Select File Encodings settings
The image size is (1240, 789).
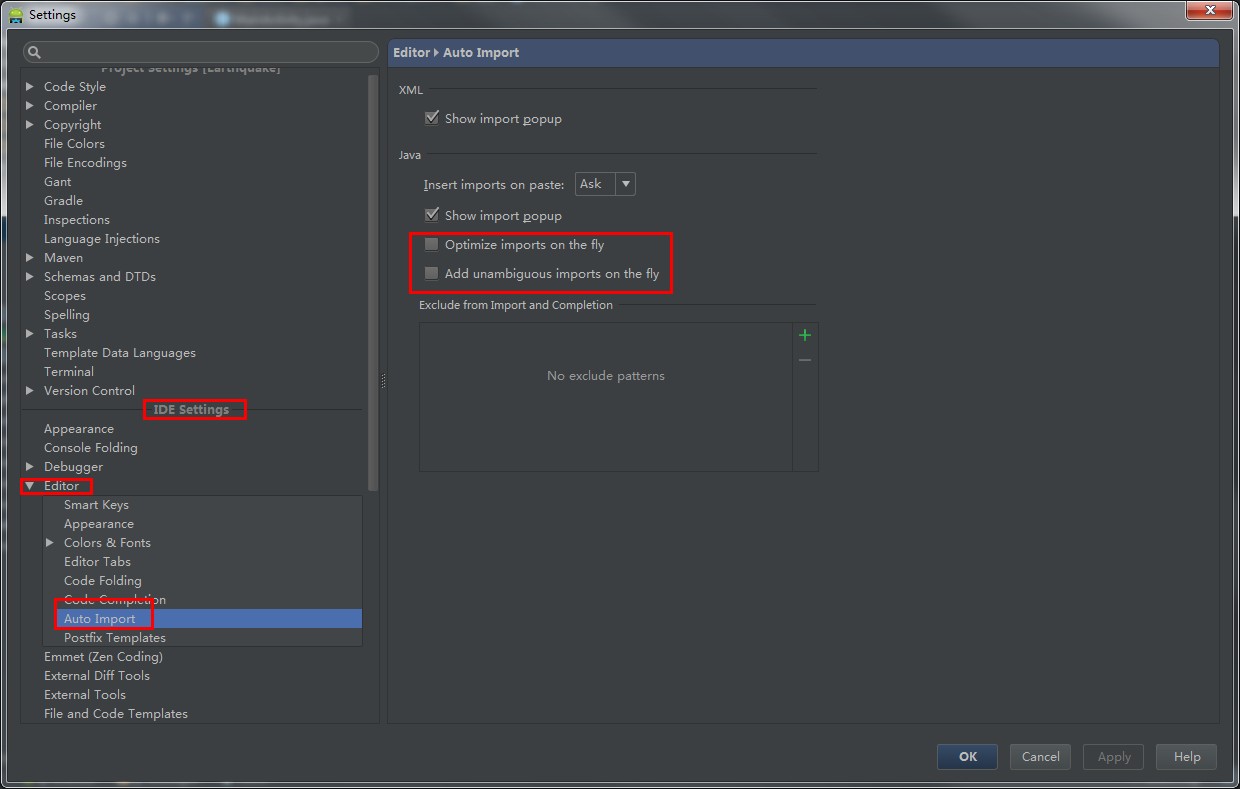(x=85, y=163)
